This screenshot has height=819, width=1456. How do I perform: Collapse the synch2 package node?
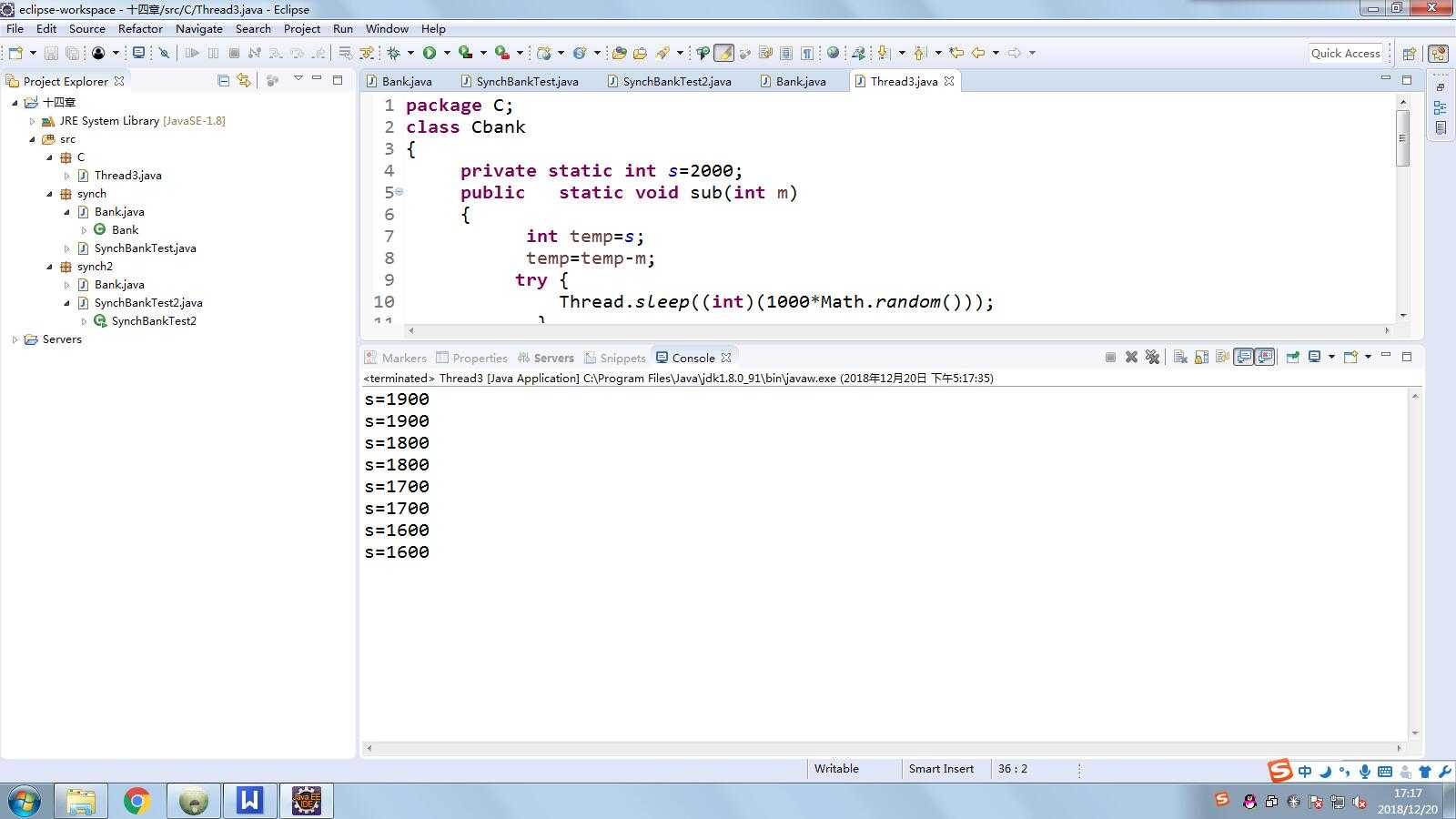(x=49, y=267)
